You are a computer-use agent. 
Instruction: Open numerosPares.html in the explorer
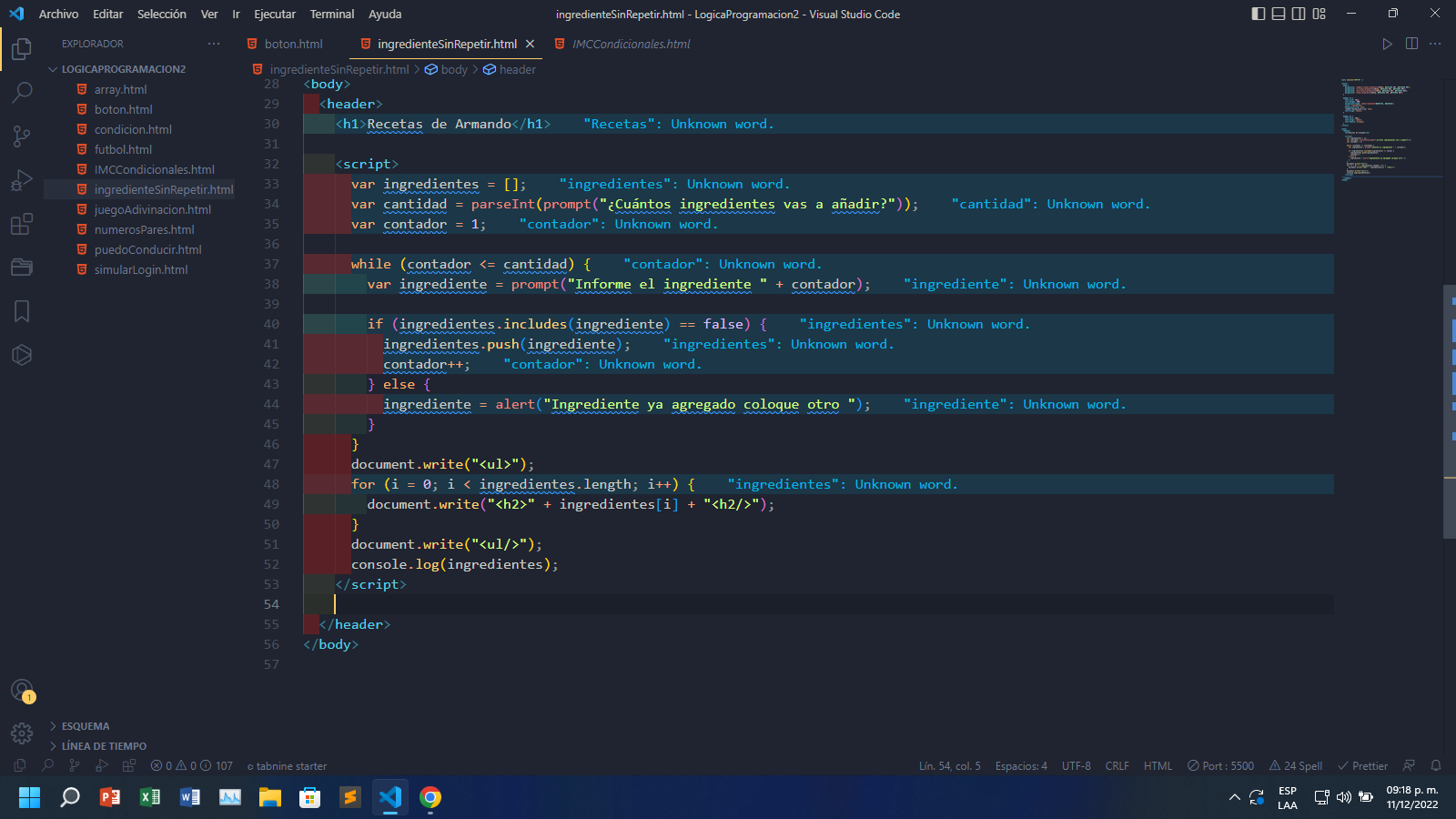click(144, 229)
